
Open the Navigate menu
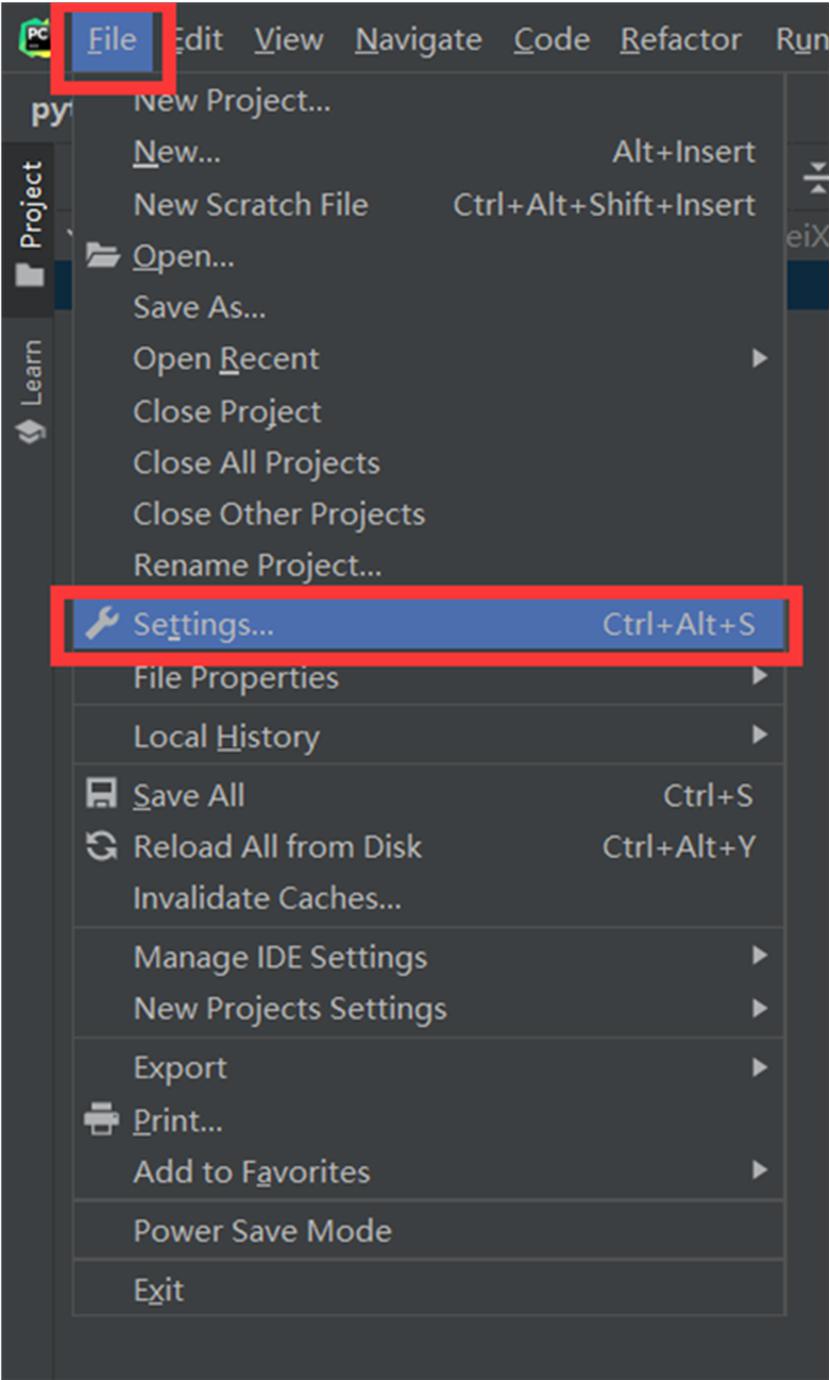418,39
